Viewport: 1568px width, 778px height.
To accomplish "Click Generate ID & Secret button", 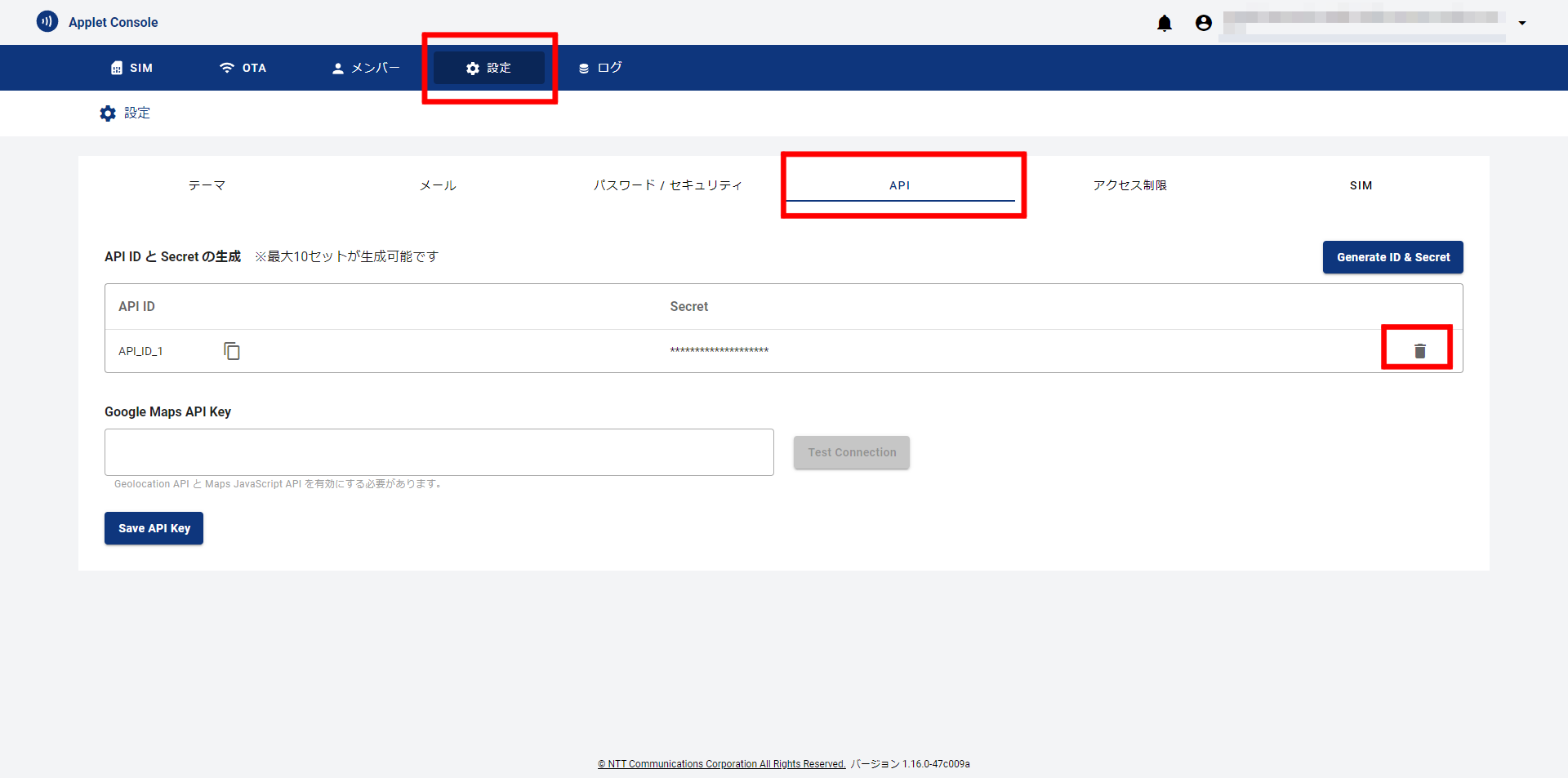I will coord(1392,257).
